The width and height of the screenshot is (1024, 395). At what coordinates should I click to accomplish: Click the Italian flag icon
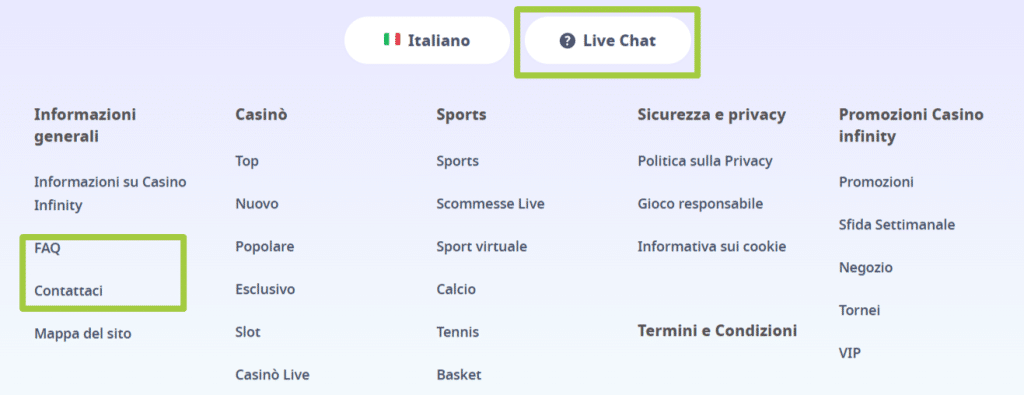(x=392, y=40)
